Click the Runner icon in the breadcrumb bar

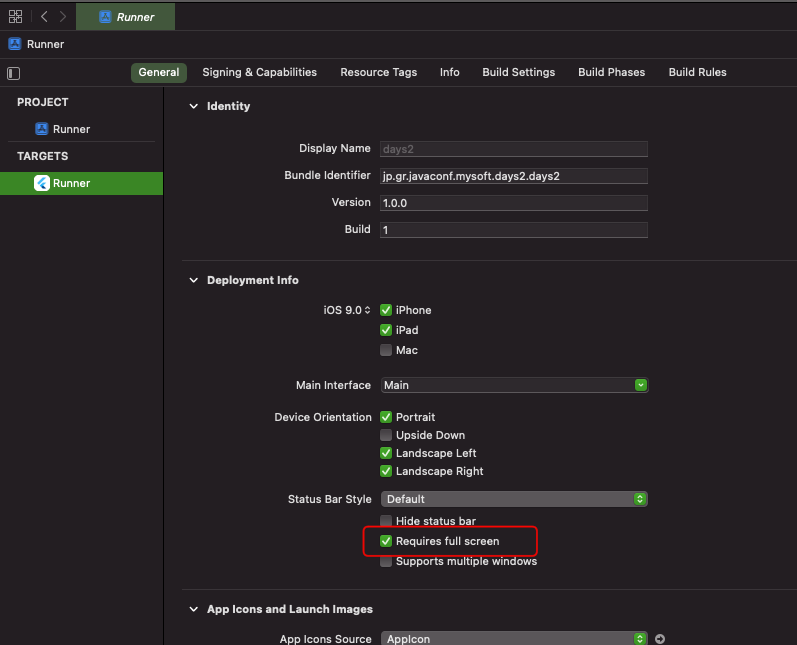pyautogui.click(x=14, y=44)
